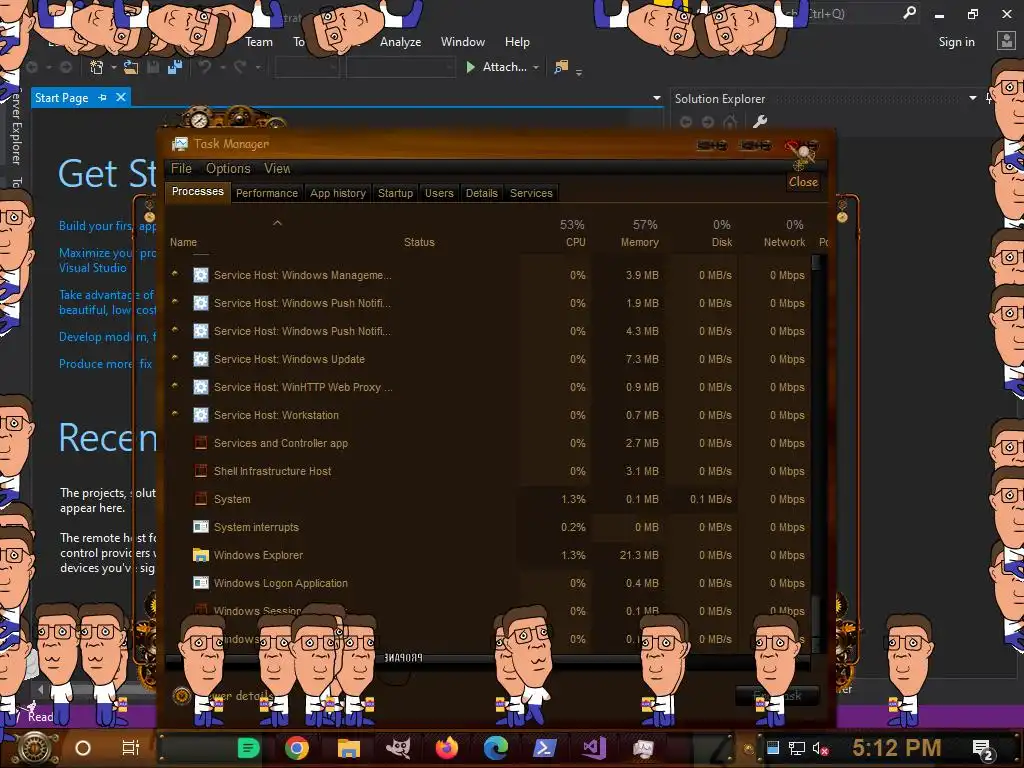Switch to the App history tab
The image size is (1024, 768).
click(x=338, y=193)
